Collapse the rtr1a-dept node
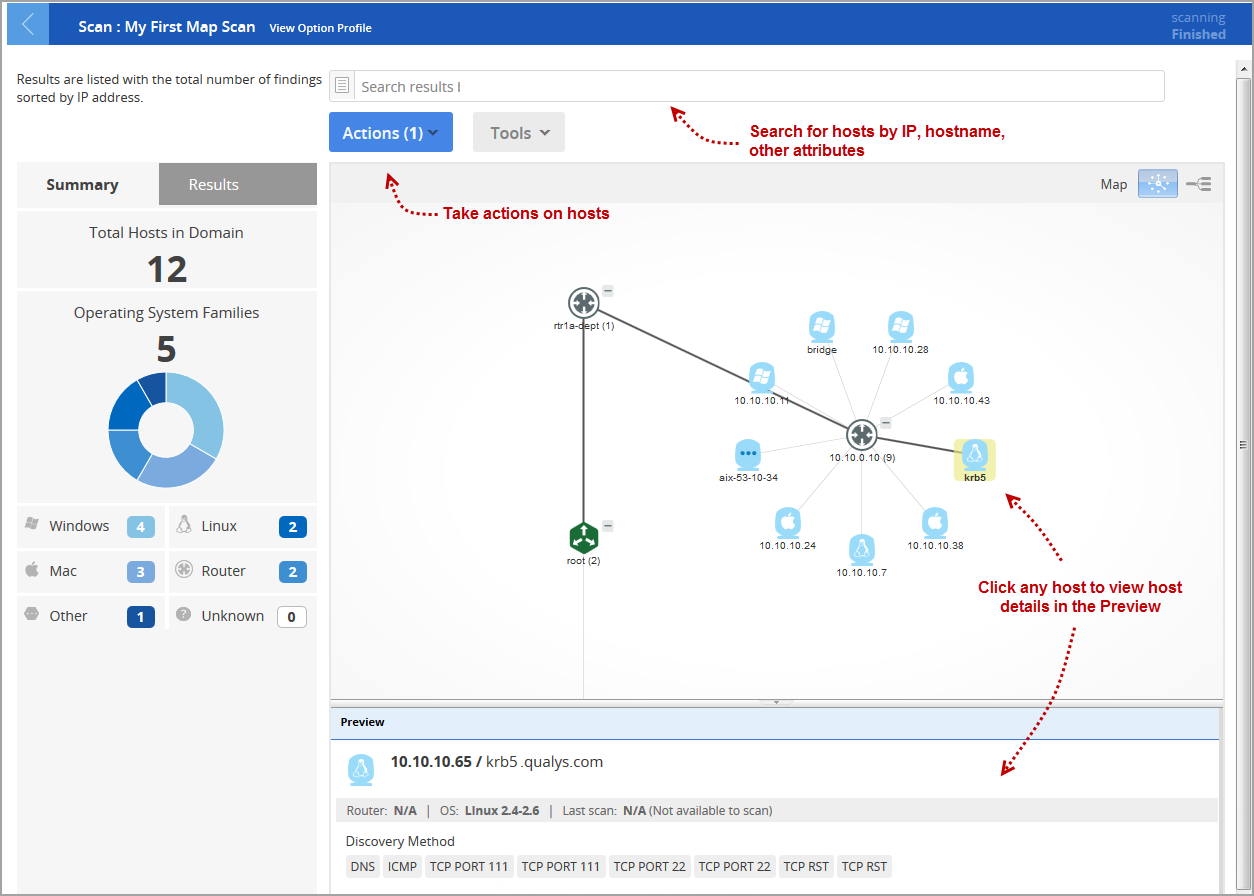 [608, 291]
